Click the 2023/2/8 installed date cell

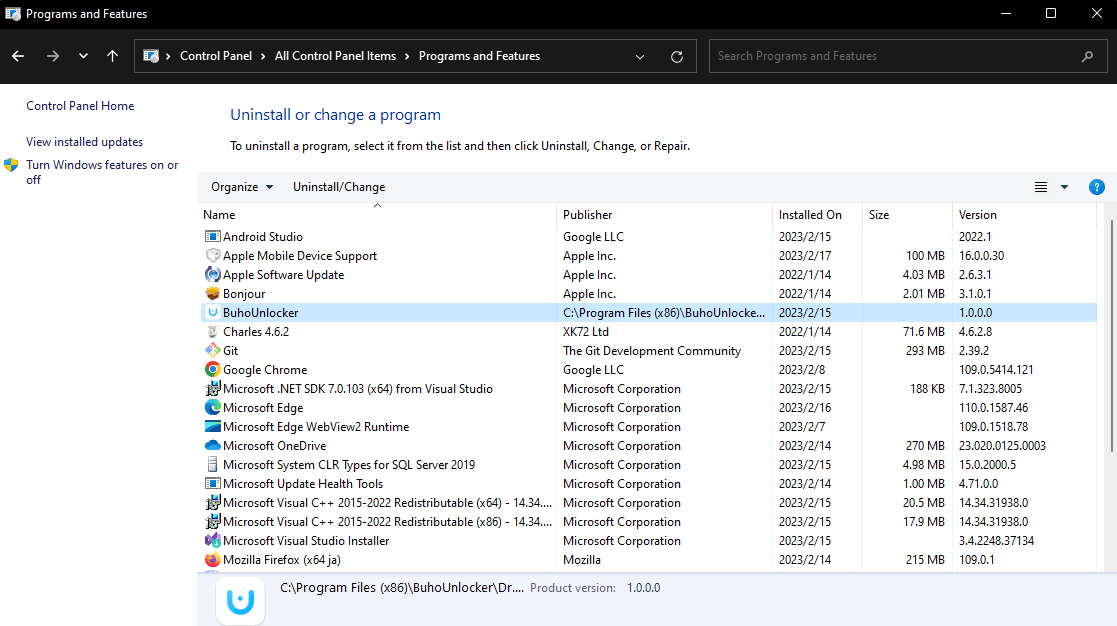pos(802,370)
